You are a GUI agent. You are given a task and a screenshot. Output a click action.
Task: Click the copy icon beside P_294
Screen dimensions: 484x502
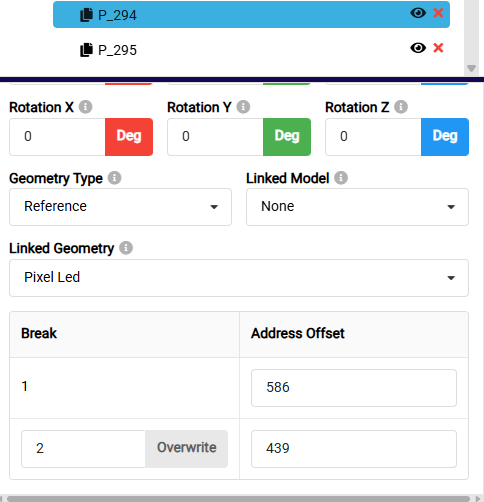(x=86, y=15)
